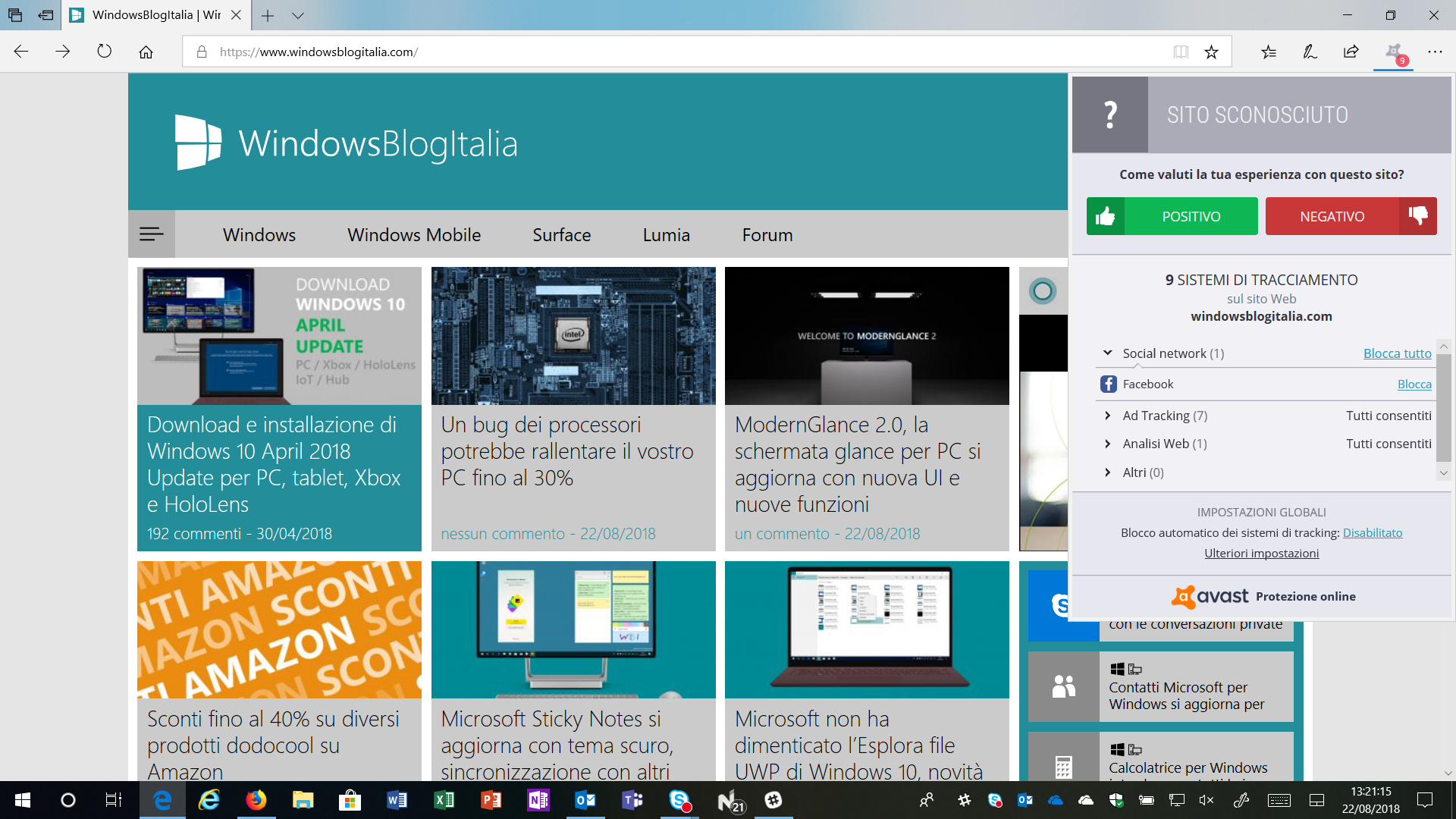The height and width of the screenshot is (819, 1456).
Task: Expand the Ad Tracking category
Action: click(1107, 416)
